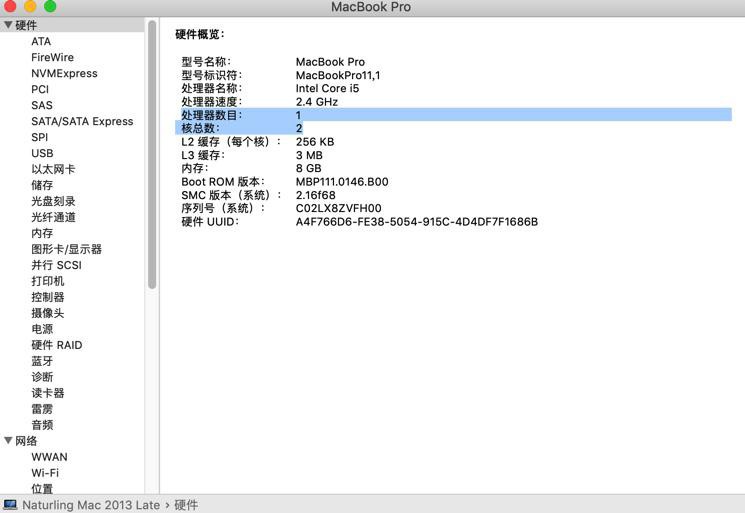Click 硬件 in the bottom path bar

coord(186,505)
